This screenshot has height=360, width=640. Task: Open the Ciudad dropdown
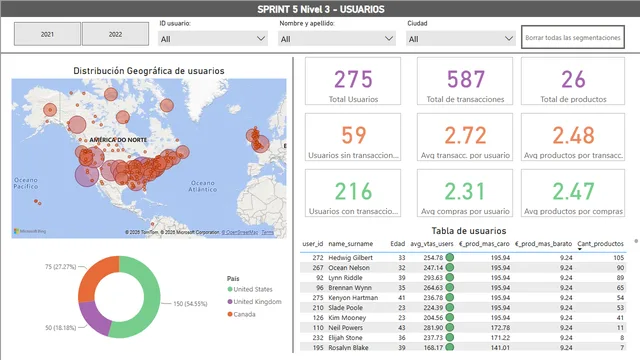[x=460, y=39]
